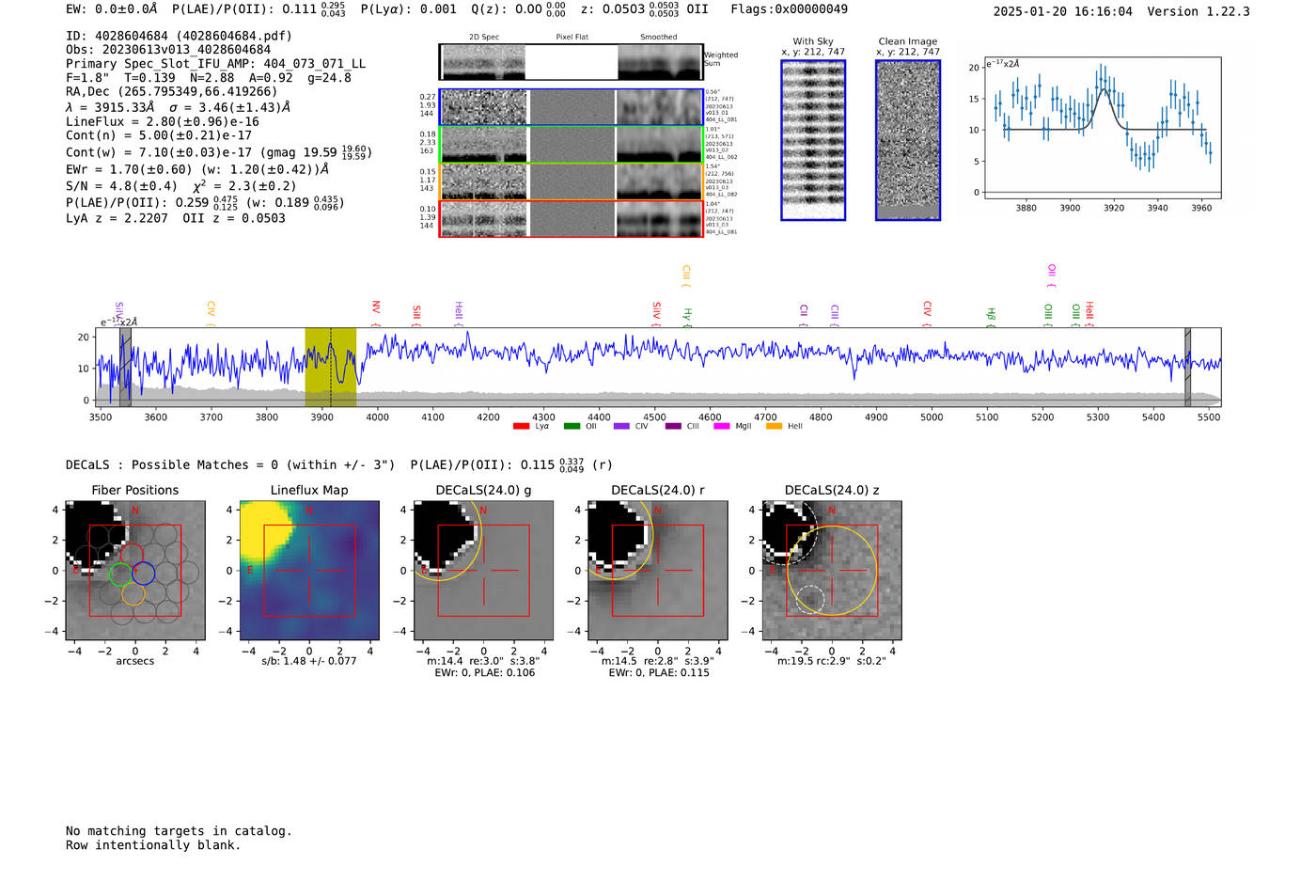
Task: Click the With Sky image panel
Action: point(813,140)
